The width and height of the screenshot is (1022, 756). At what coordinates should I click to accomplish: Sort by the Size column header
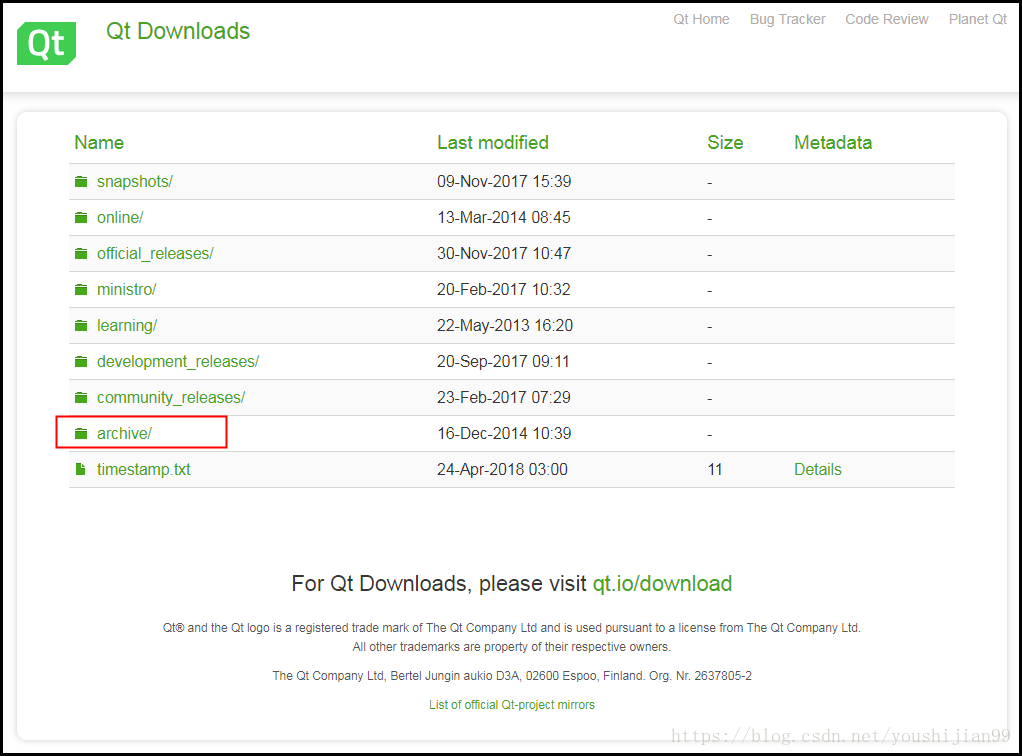point(725,143)
